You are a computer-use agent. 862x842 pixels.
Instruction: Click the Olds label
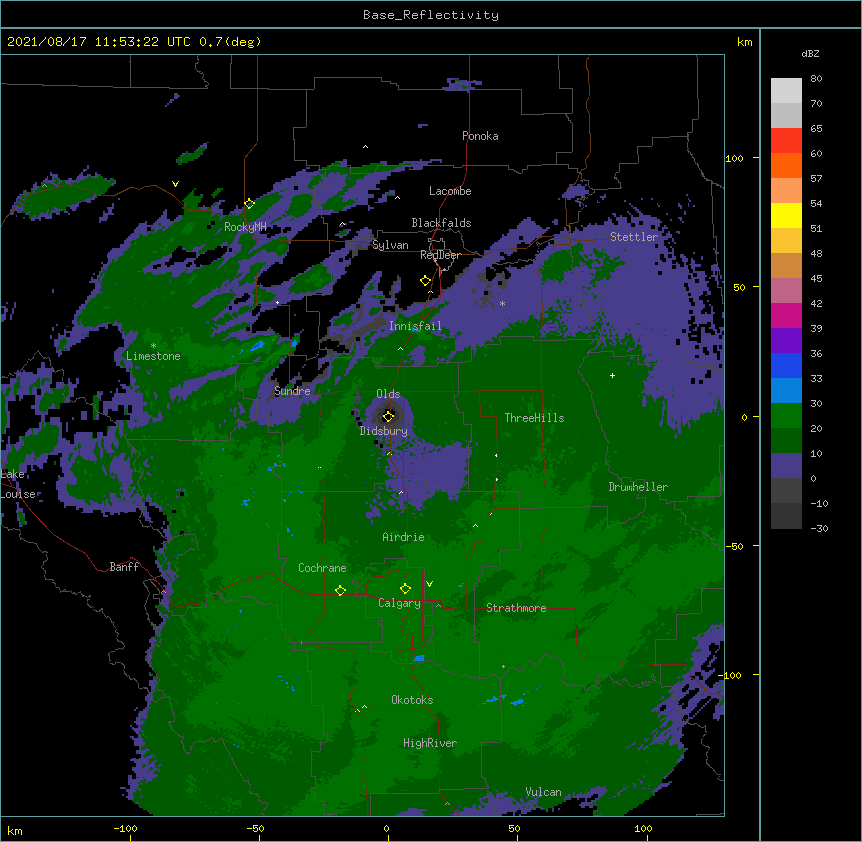coord(388,394)
